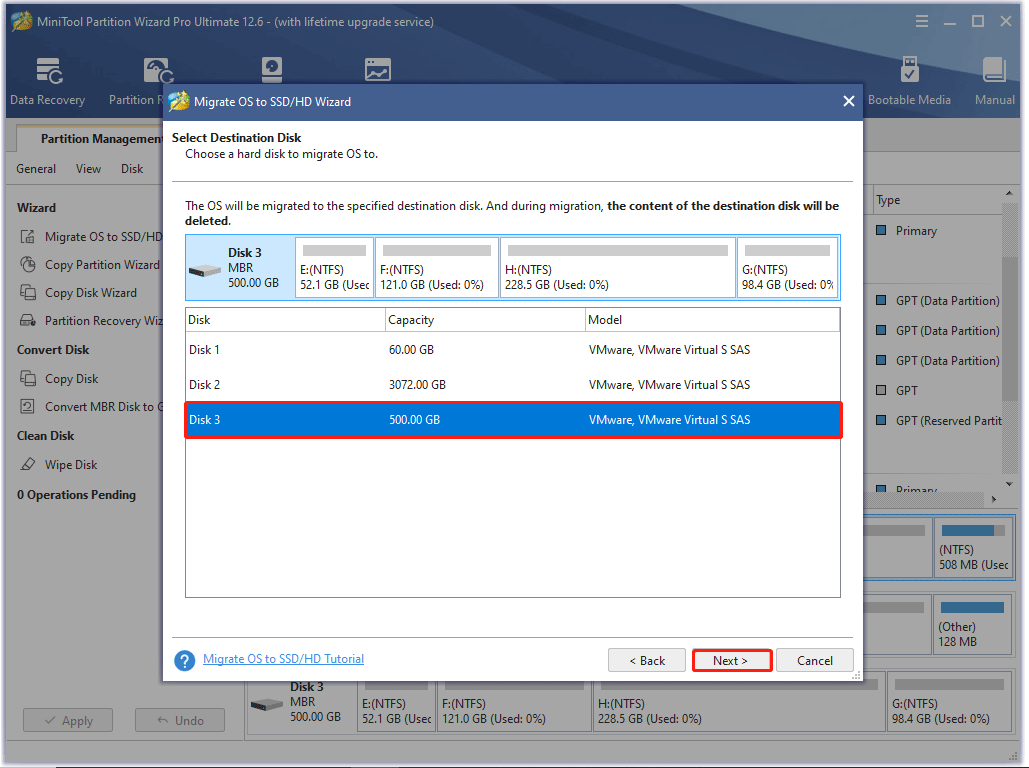Open the Data Recovery tool
The height and width of the screenshot is (768, 1029).
pyautogui.click(x=47, y=81)
